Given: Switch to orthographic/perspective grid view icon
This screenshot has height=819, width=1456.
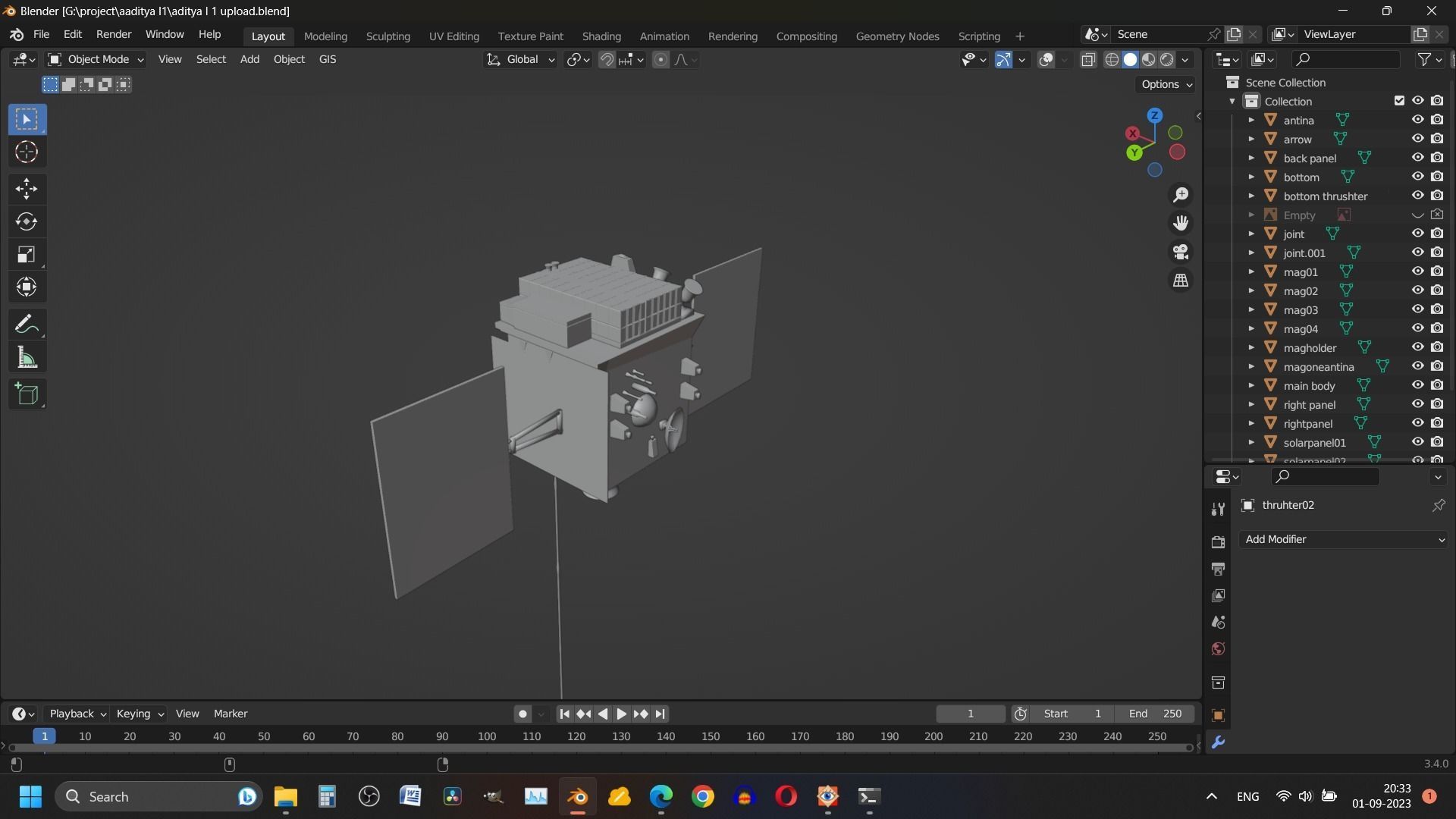Looking at the screenshot, I should pyautogui.click(x=1181, y=281).
